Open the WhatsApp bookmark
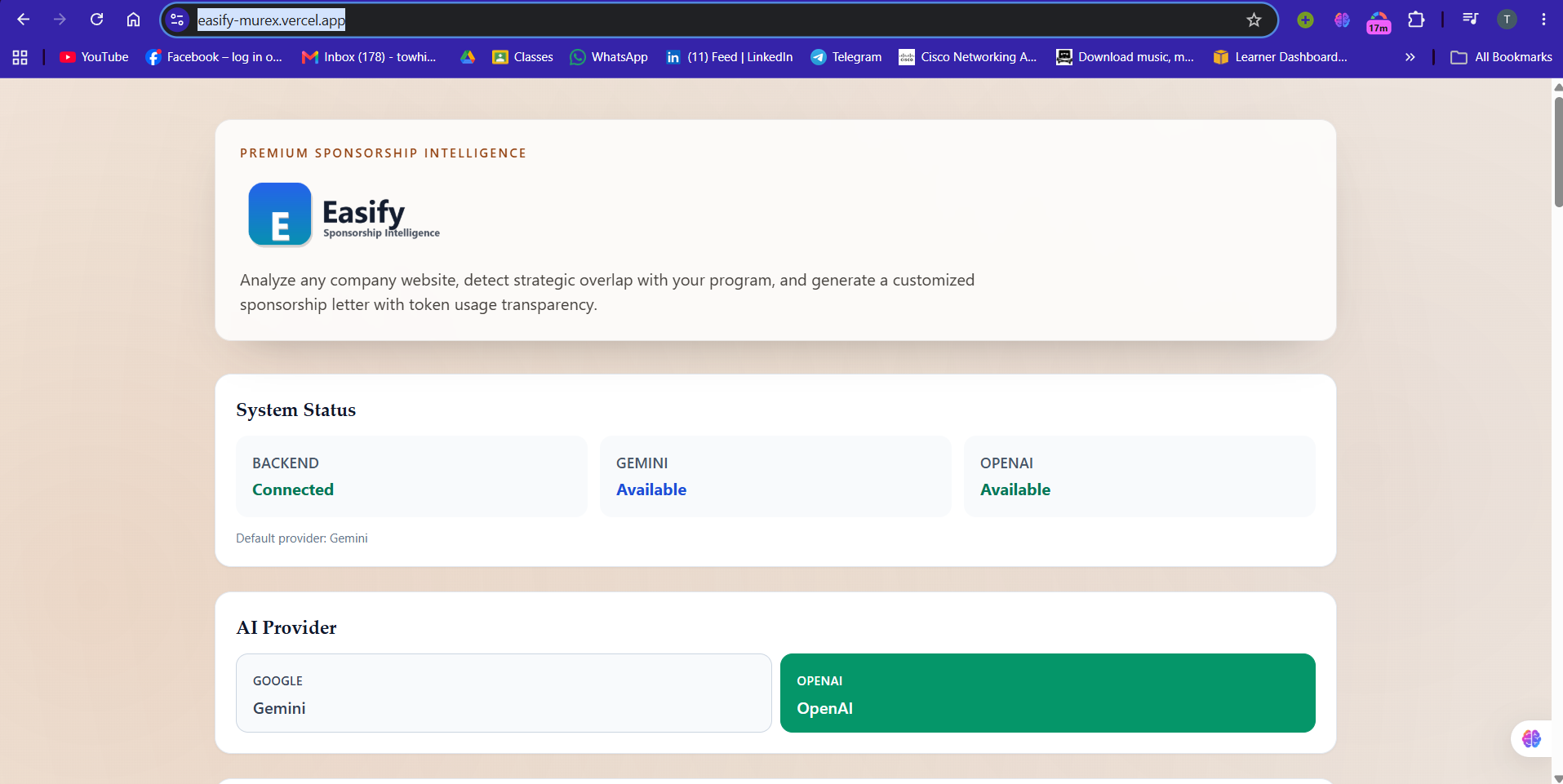1563x784 pixels. [609, 57]
